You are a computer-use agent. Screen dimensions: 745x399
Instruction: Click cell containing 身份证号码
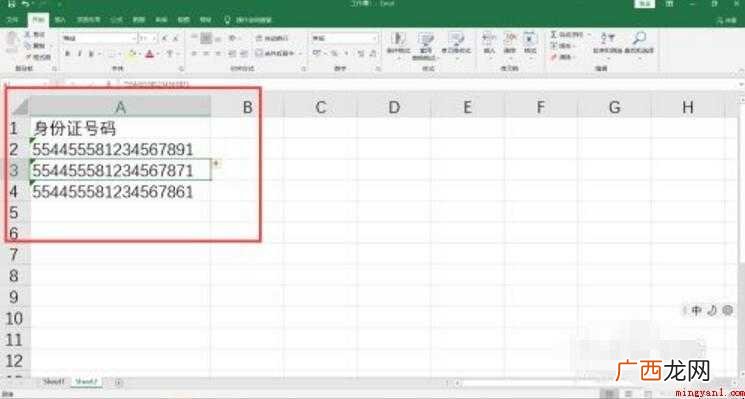(121, 128)
